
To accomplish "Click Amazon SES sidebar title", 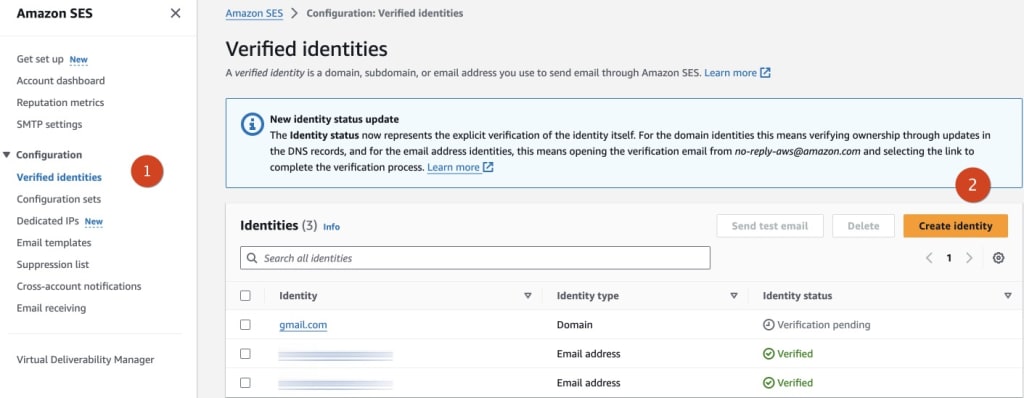I will pyautogui.click(x=55, y=13).
